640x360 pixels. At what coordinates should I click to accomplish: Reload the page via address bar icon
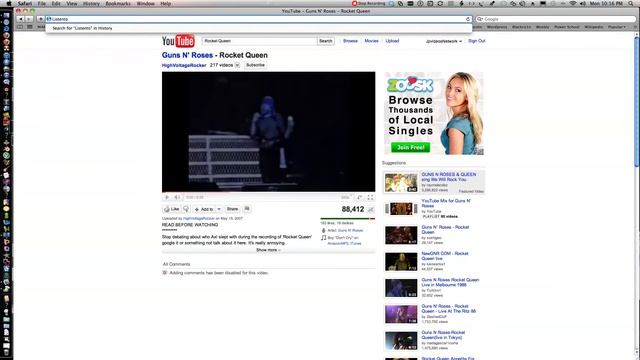(x=468, y=19)
